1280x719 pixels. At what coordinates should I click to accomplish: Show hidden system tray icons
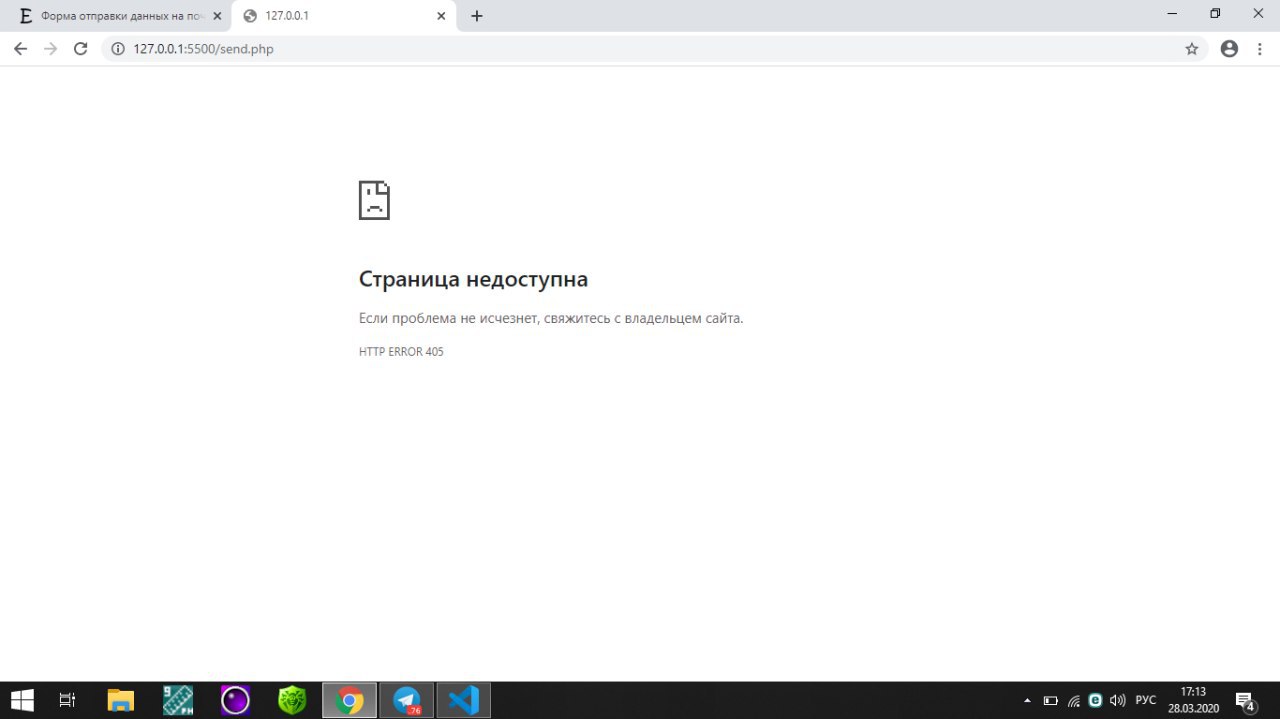1027,700
